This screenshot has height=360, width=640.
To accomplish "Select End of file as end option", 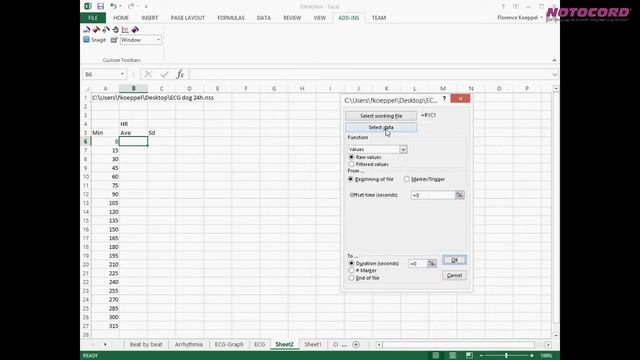I will click(x=364, y=278).
